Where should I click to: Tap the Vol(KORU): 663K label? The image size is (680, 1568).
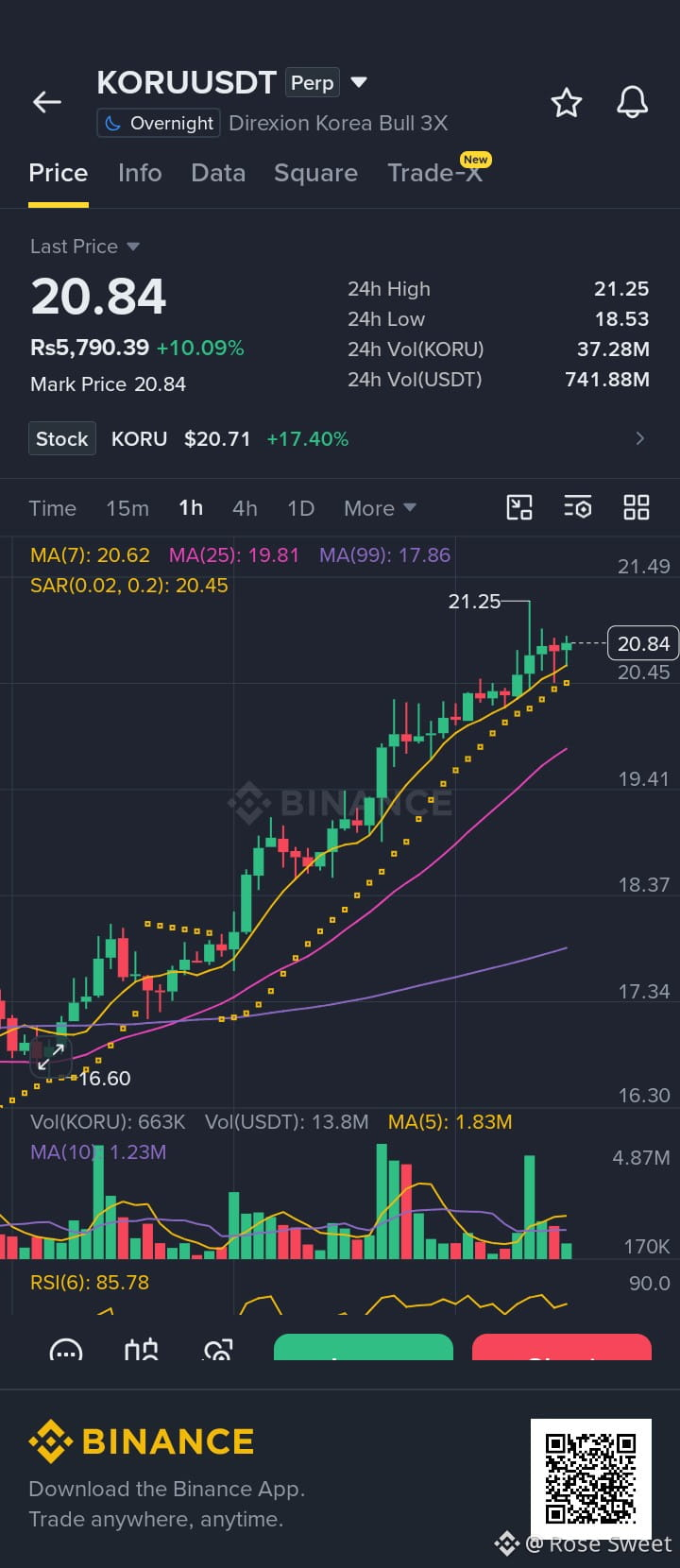(x=108, y=1122)
